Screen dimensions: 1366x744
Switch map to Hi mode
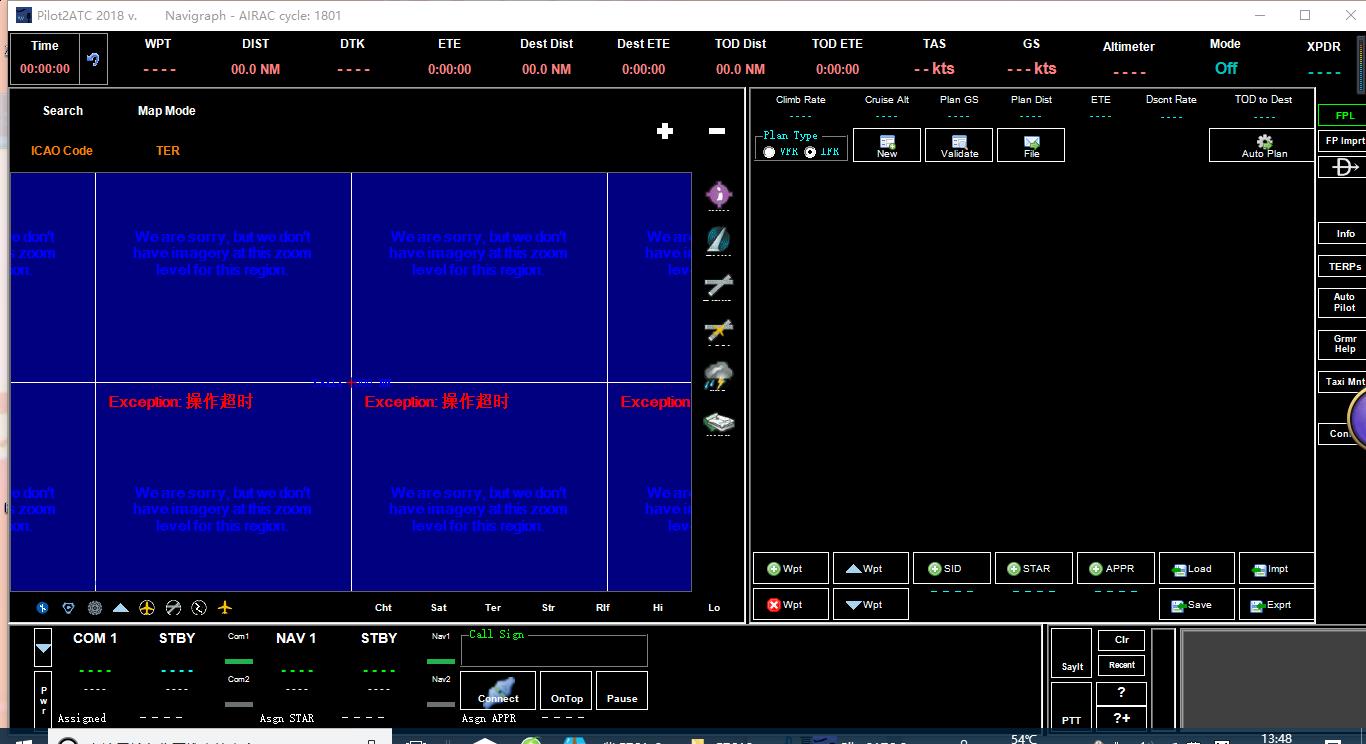pos(658,607)
